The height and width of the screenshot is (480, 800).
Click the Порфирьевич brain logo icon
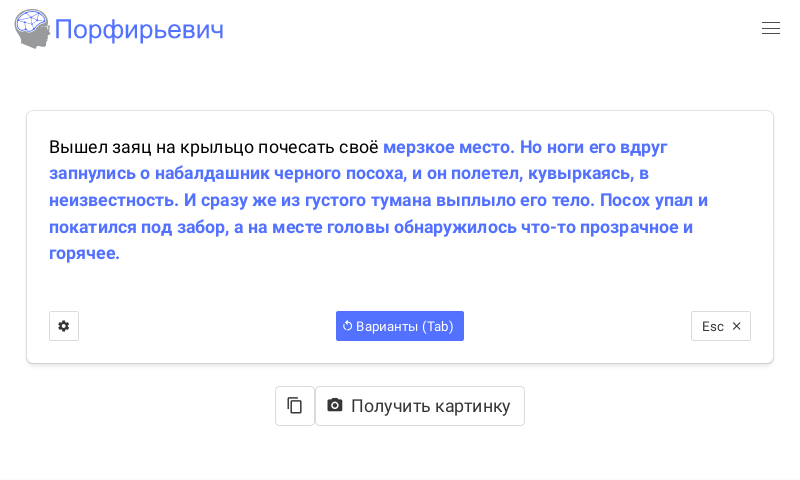coord(32,29)
